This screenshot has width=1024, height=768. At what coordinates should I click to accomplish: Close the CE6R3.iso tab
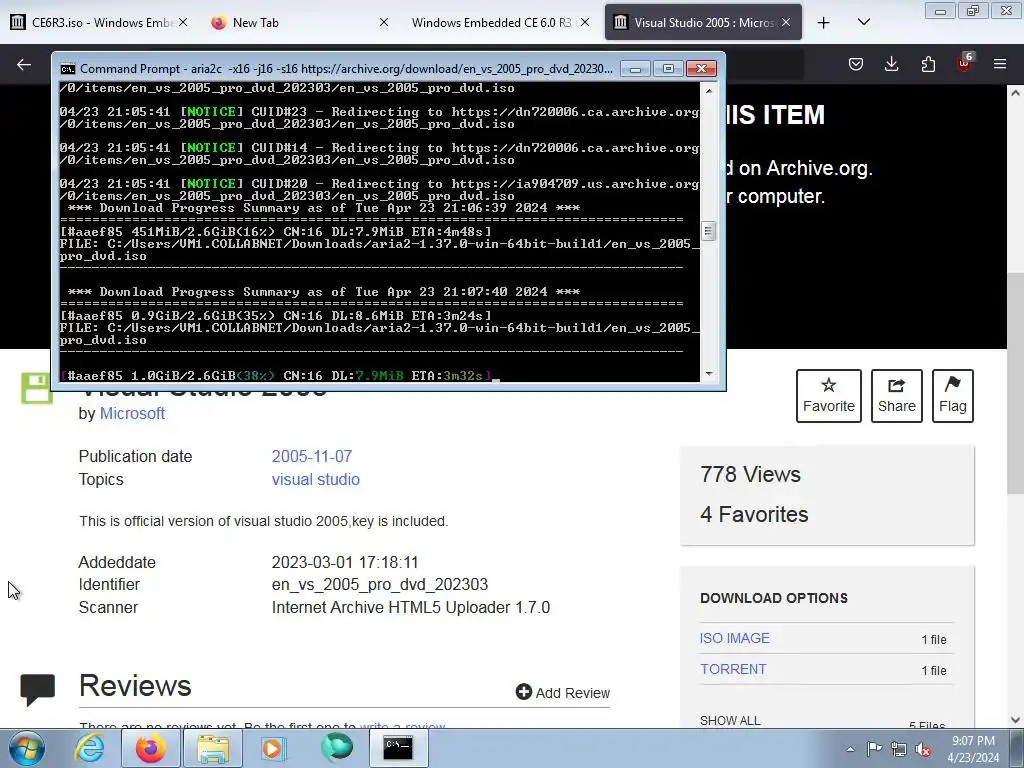pyautogui.click(x=183, y=22)
